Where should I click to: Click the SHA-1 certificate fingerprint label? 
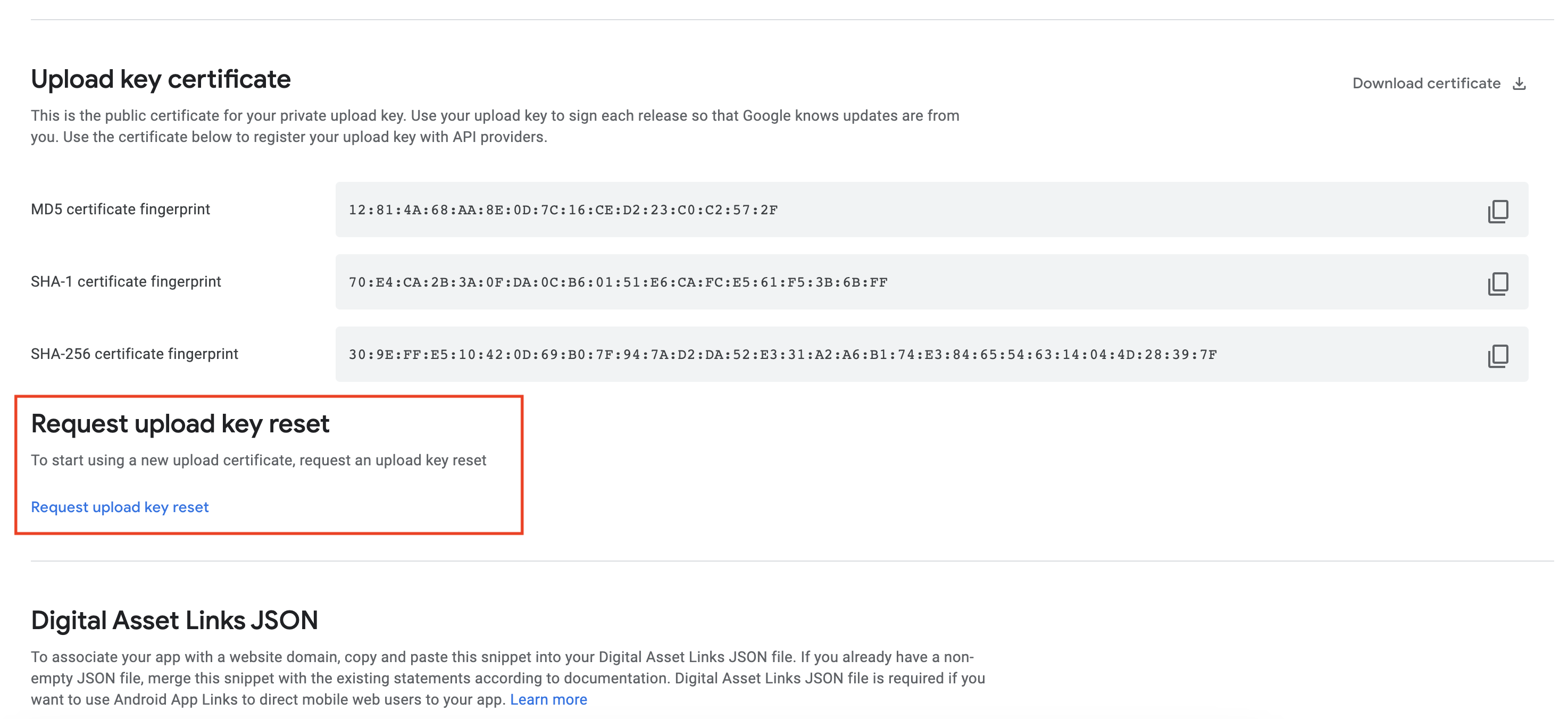point(126,282)
